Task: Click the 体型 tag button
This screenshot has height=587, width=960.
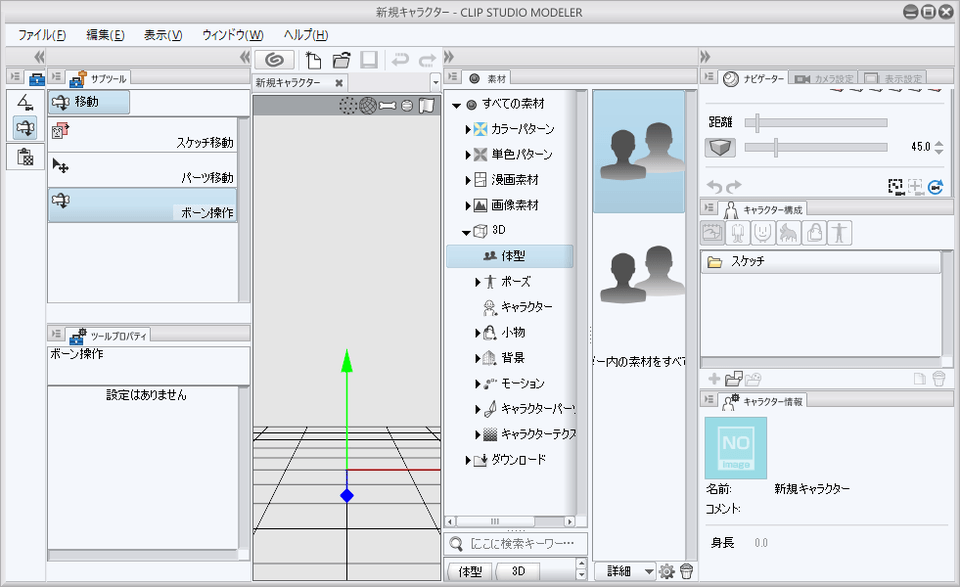Action: (470, 571)
